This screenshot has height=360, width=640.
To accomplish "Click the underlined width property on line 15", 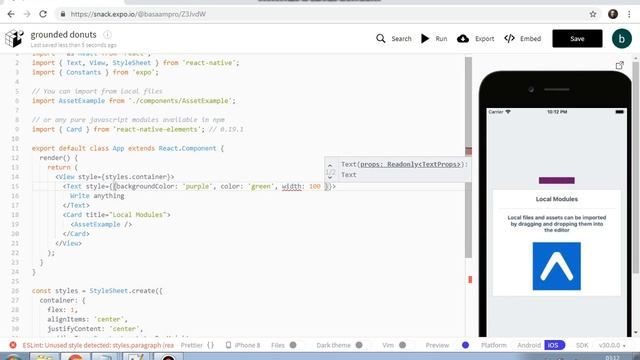I will pyautogui.click(x=291, y=186).
